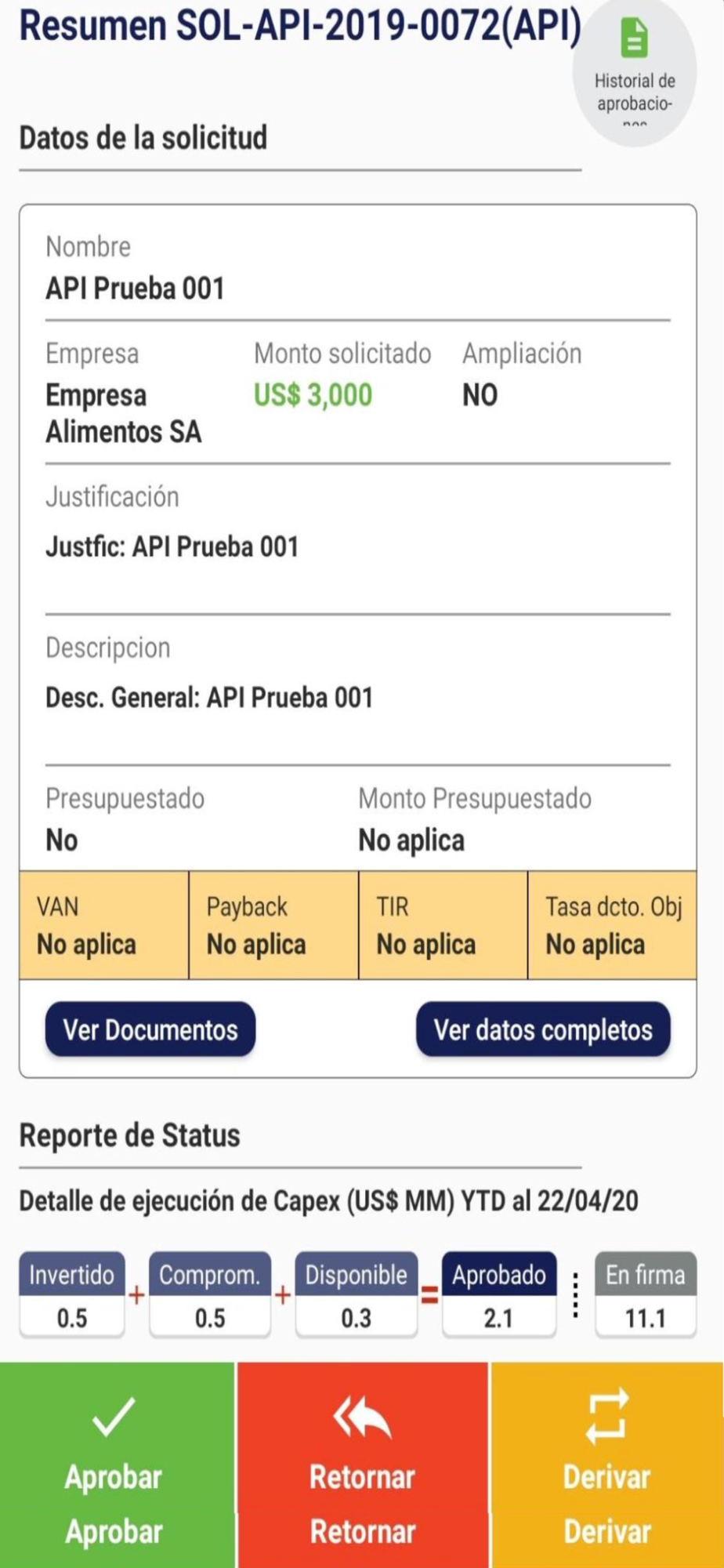Select the Disponible 0.3 card
Screen dimensions: 724x1568
[357, 1295]
